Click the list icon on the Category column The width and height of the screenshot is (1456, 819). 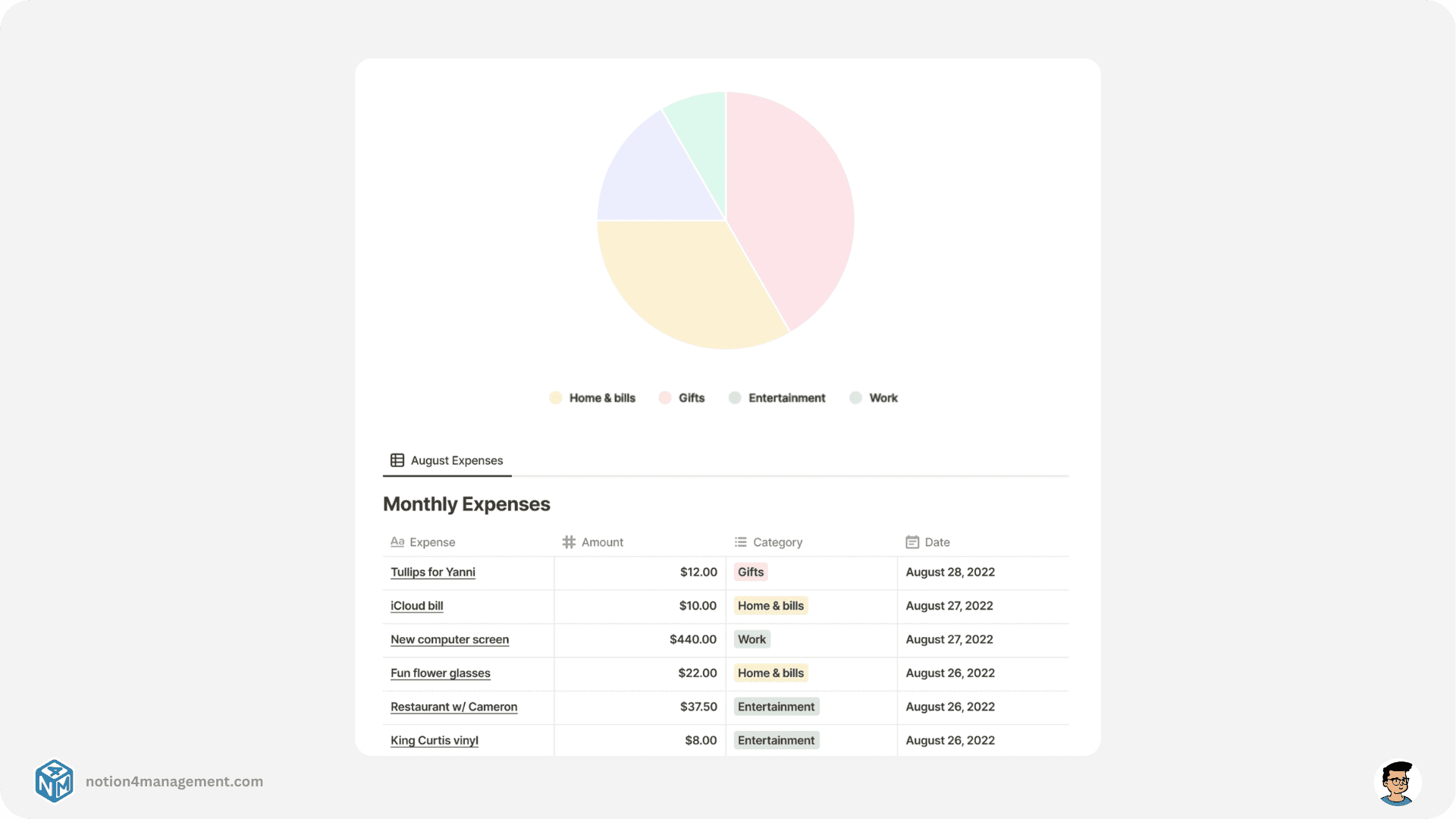[739, 541]
